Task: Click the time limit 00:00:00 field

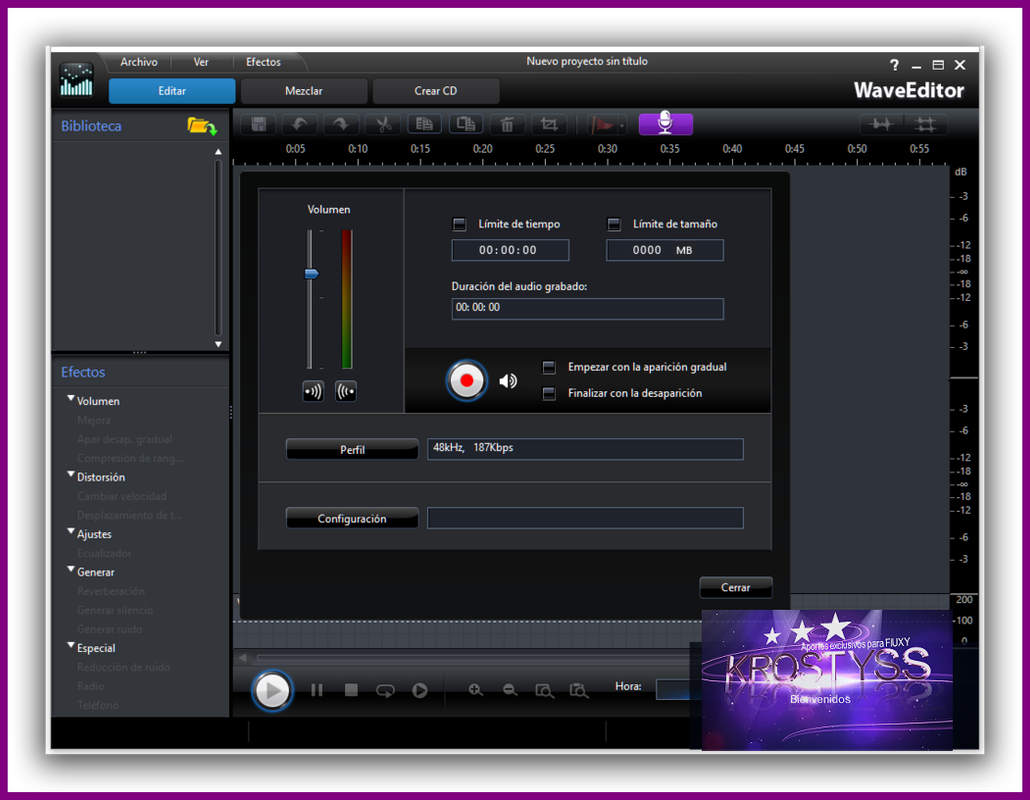Action: (x=510, y=250)
